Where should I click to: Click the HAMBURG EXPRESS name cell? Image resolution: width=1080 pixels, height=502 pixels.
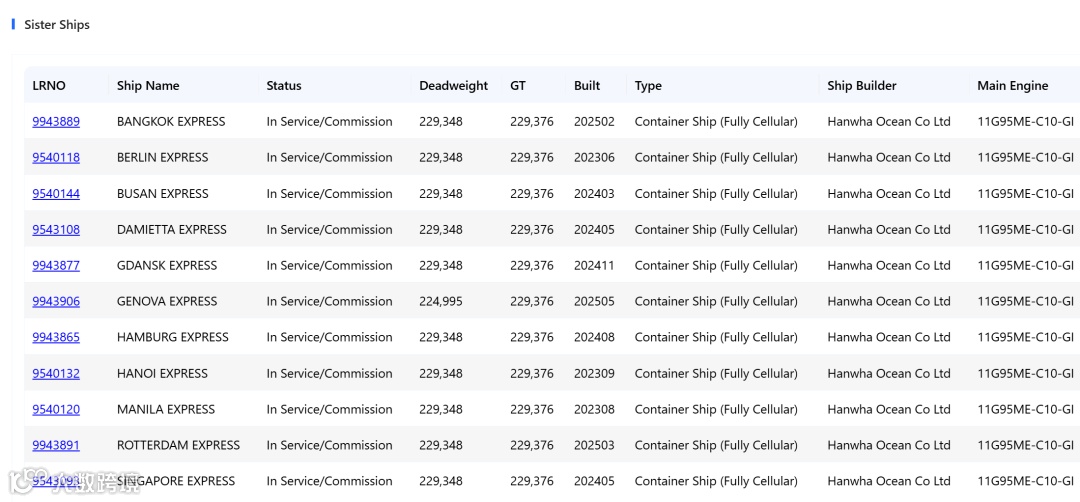pos(173,337)
